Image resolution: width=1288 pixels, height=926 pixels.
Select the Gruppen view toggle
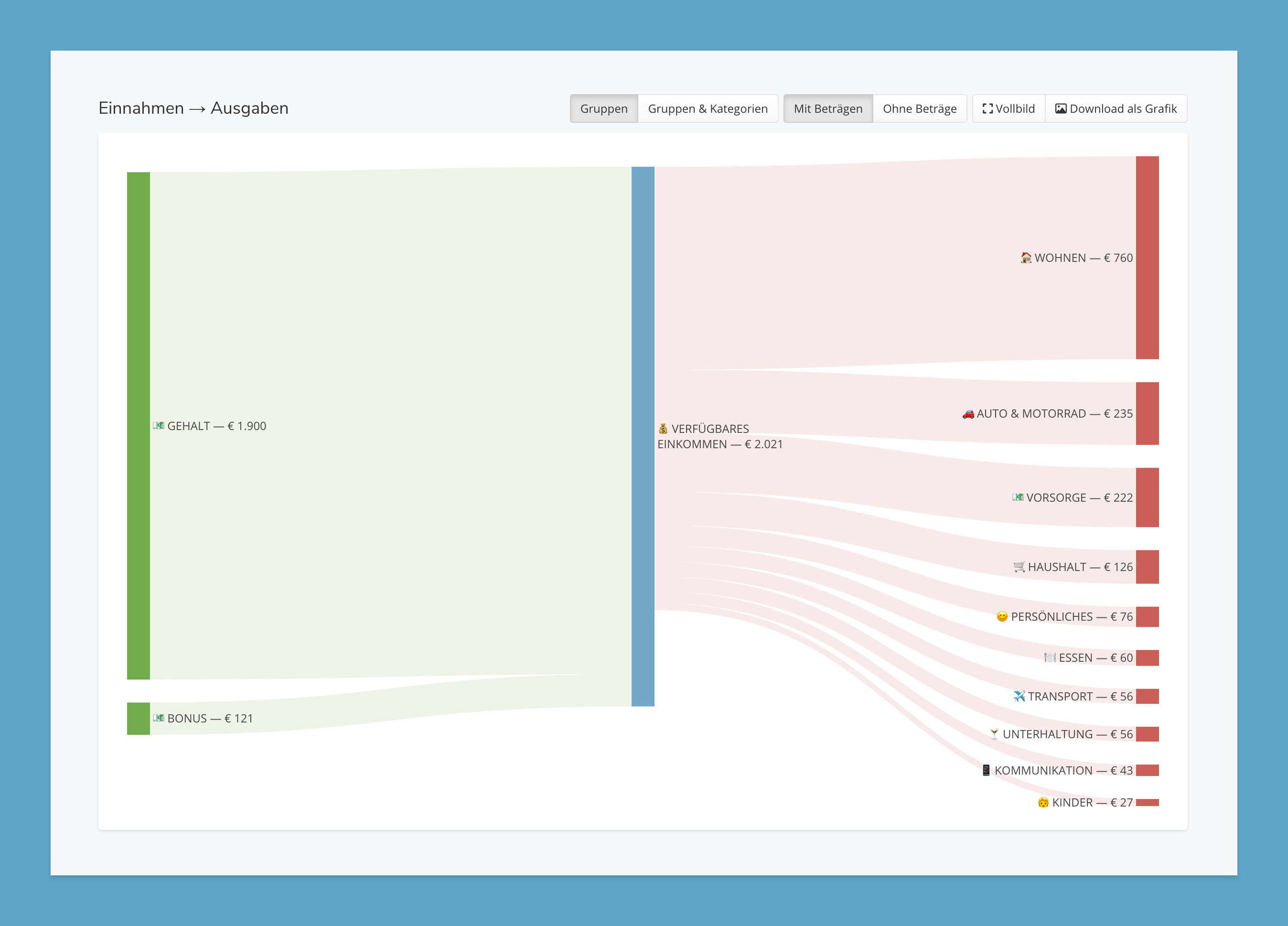point(604,108)
